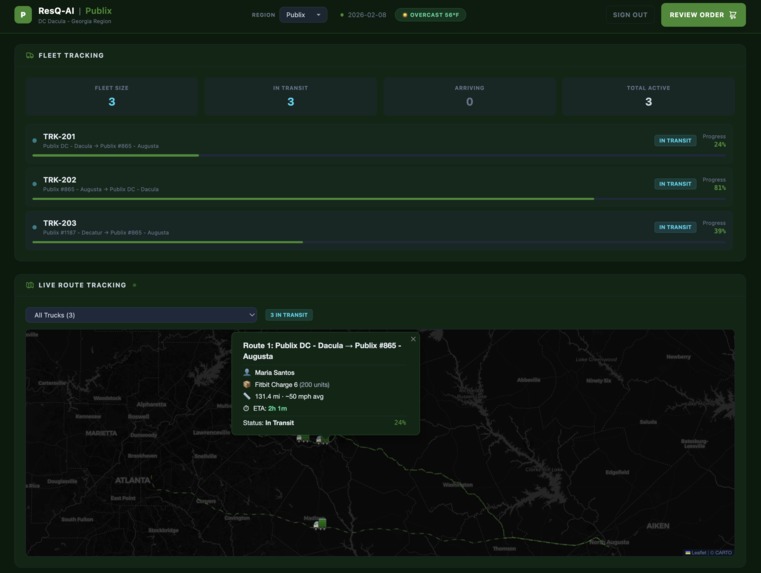Viewport: 761px width, 573px height.
Task: Click the TRK-203 route text Decatur to Augusta
Action: (x=106, y=232)
